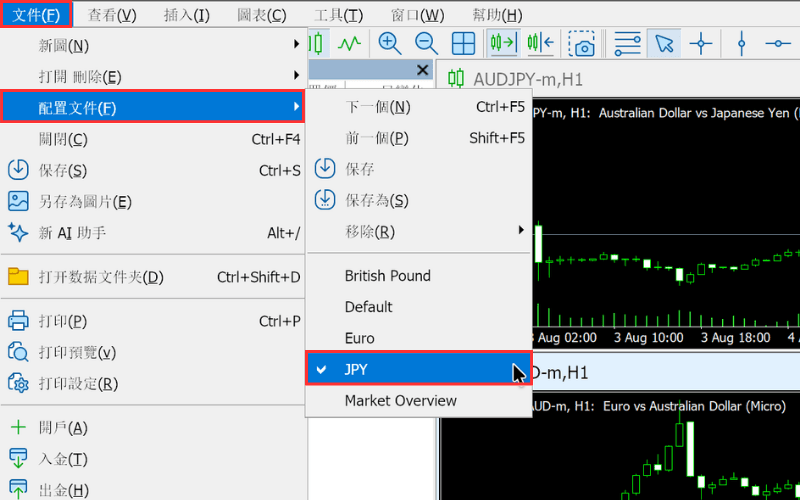This screenshot has height=500, width=800.
Task: Click the withdrawal icon beside 出金
Action: click(18, 489)
